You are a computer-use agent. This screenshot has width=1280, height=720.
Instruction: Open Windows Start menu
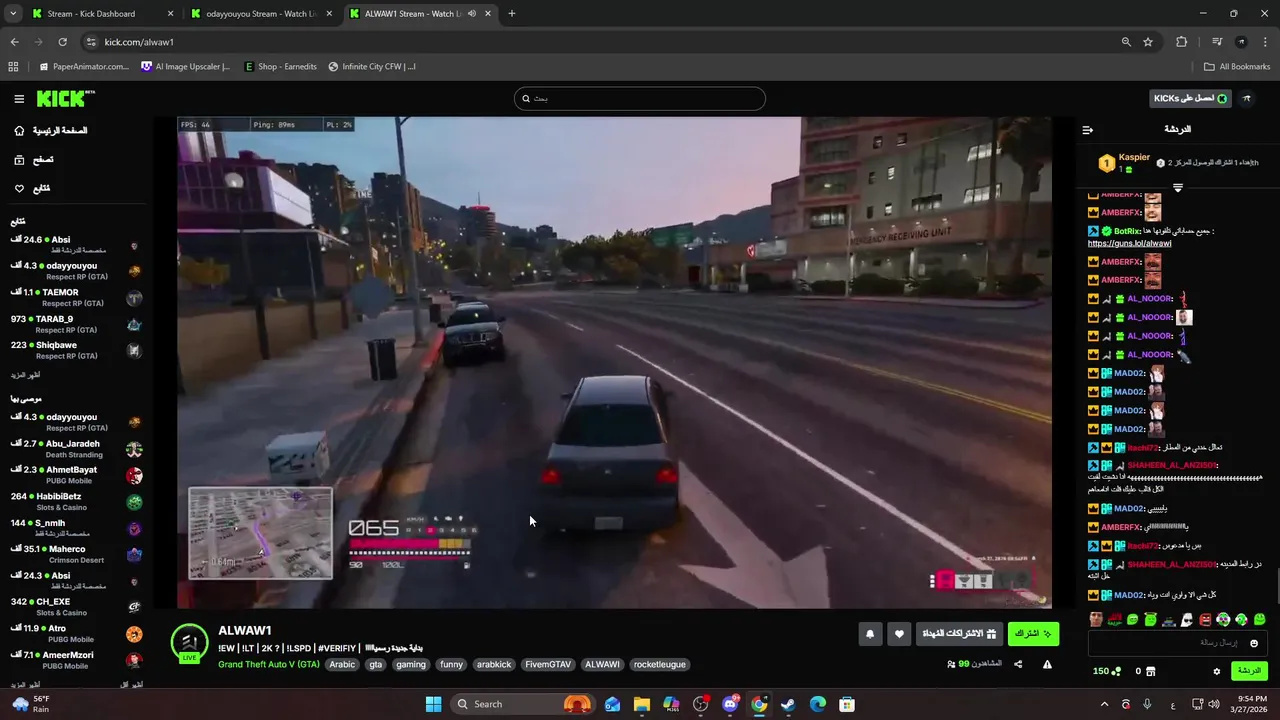coord(433,704)
